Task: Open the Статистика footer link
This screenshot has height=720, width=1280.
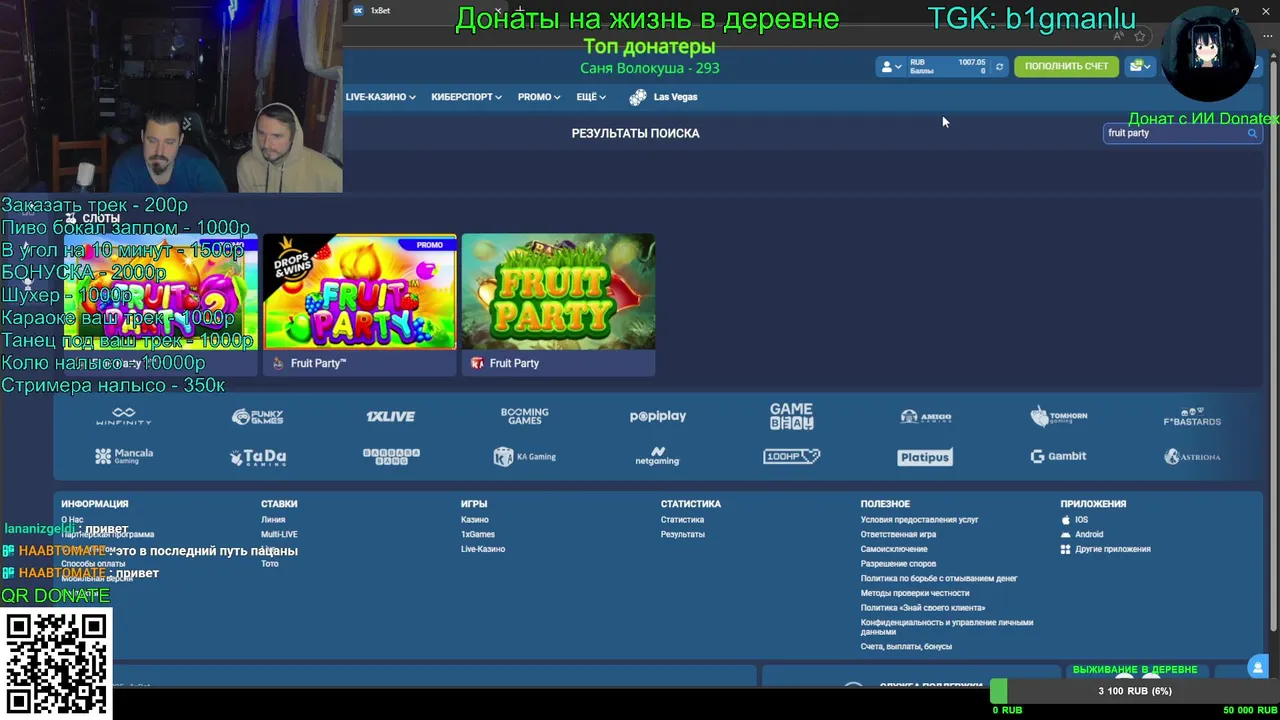Action: (x=682, y=520)
